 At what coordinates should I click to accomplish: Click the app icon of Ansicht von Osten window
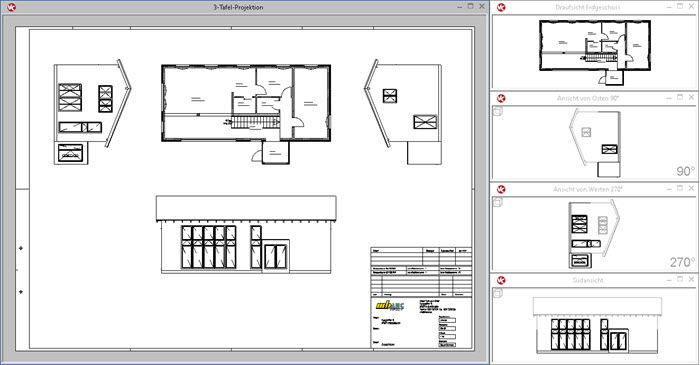[x=501, y=98]
